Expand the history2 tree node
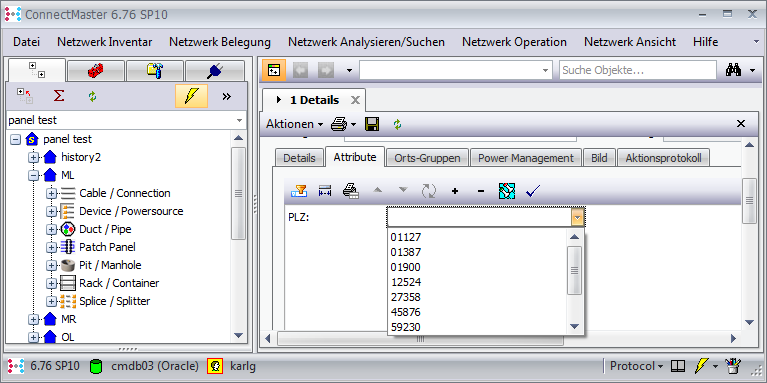 tap(33, 158)
